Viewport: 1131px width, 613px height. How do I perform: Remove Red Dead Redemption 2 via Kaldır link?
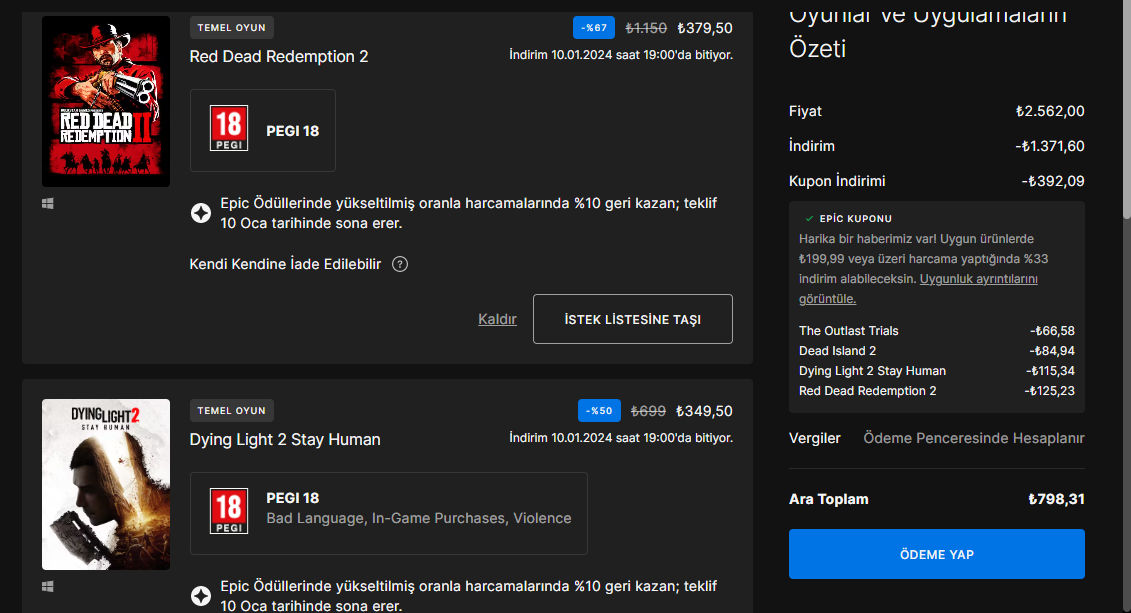tap(497, 319)
